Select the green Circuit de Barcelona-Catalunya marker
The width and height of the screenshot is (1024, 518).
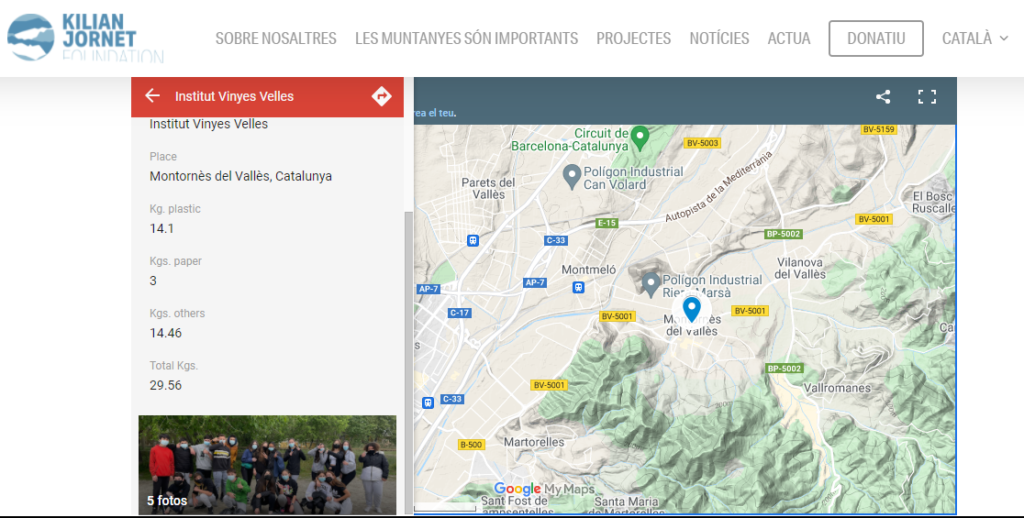pos(641,134)
